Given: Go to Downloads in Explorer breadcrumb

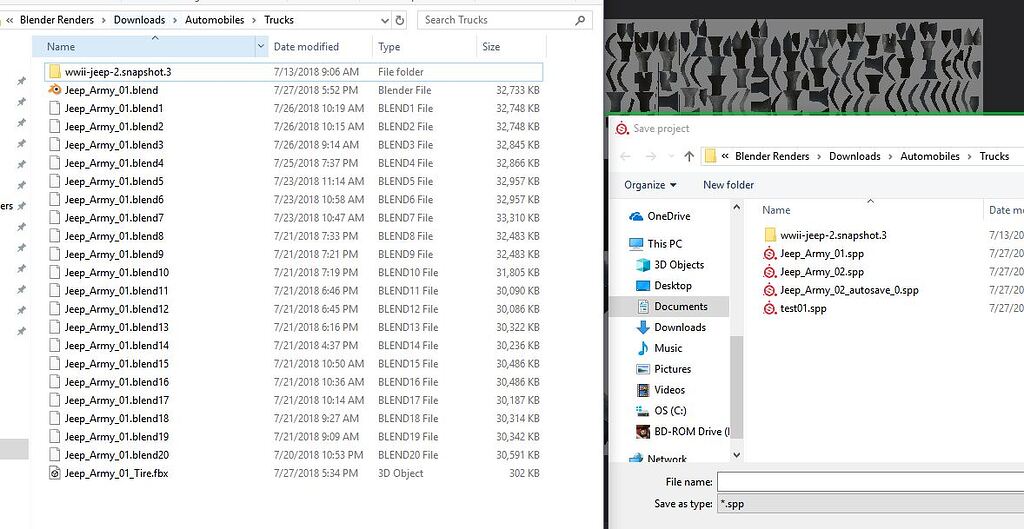Looking at the screenshot, I should (x=139, y=20).
